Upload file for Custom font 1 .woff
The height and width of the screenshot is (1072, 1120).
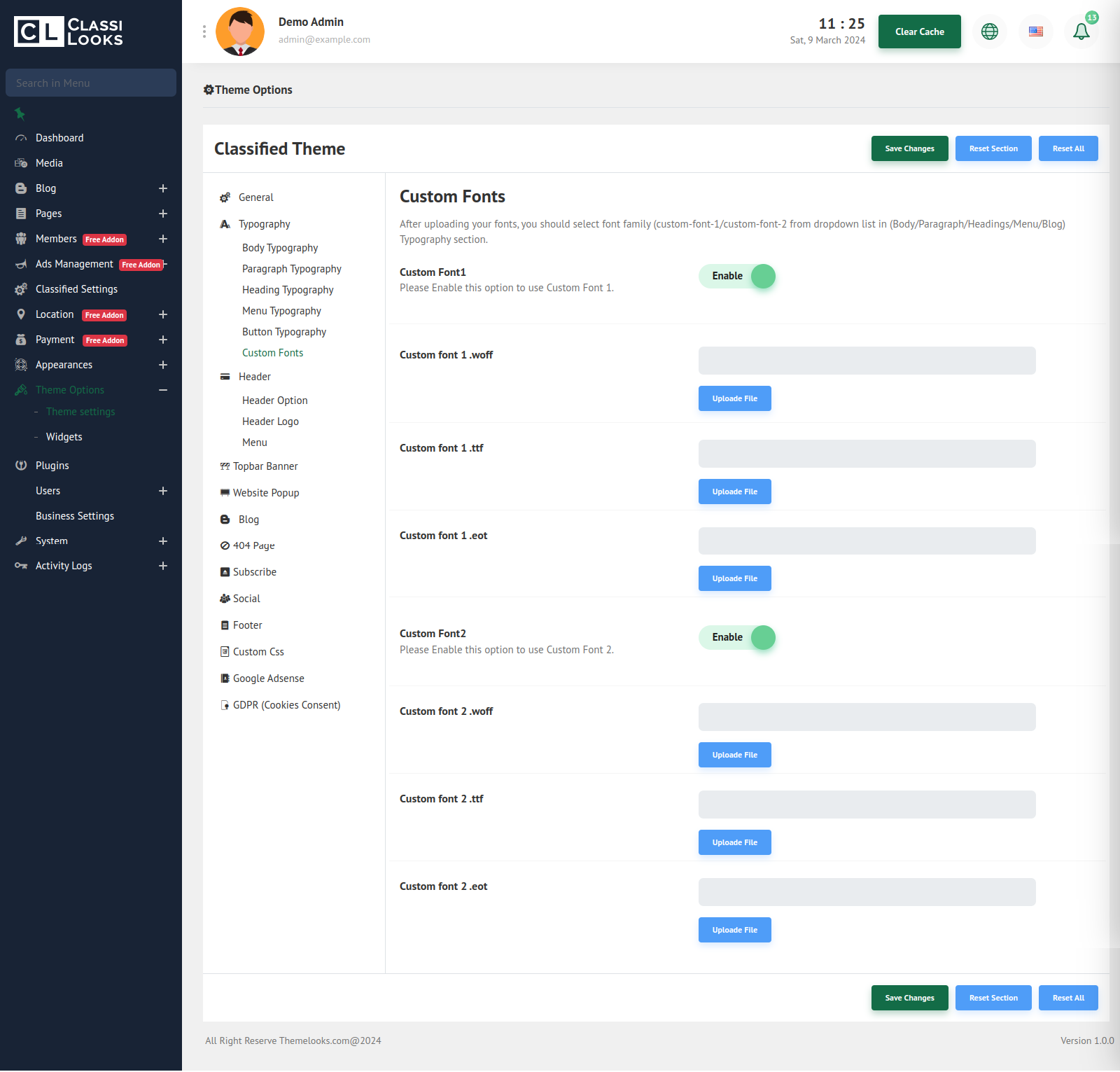pyautogui.click(x=734, y=398)
